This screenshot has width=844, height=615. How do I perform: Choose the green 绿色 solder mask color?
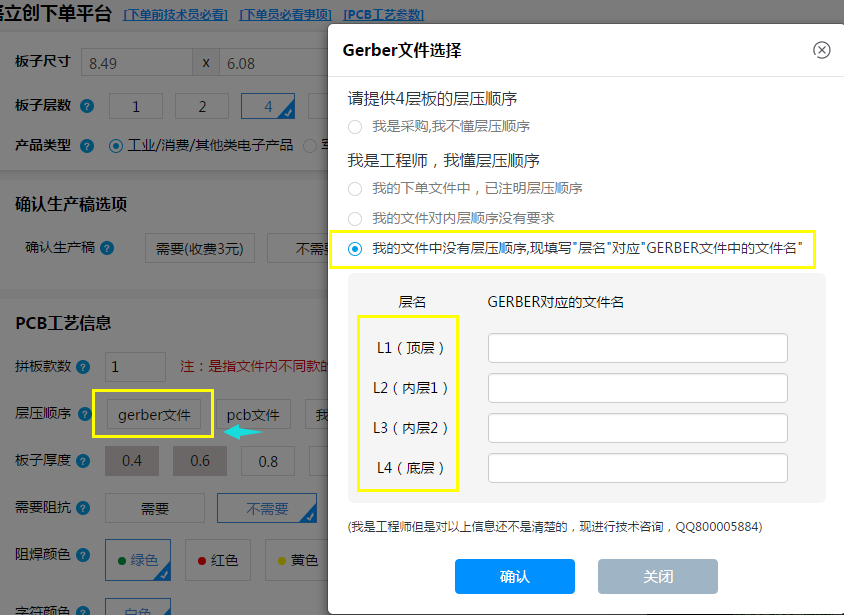point(138,561)
